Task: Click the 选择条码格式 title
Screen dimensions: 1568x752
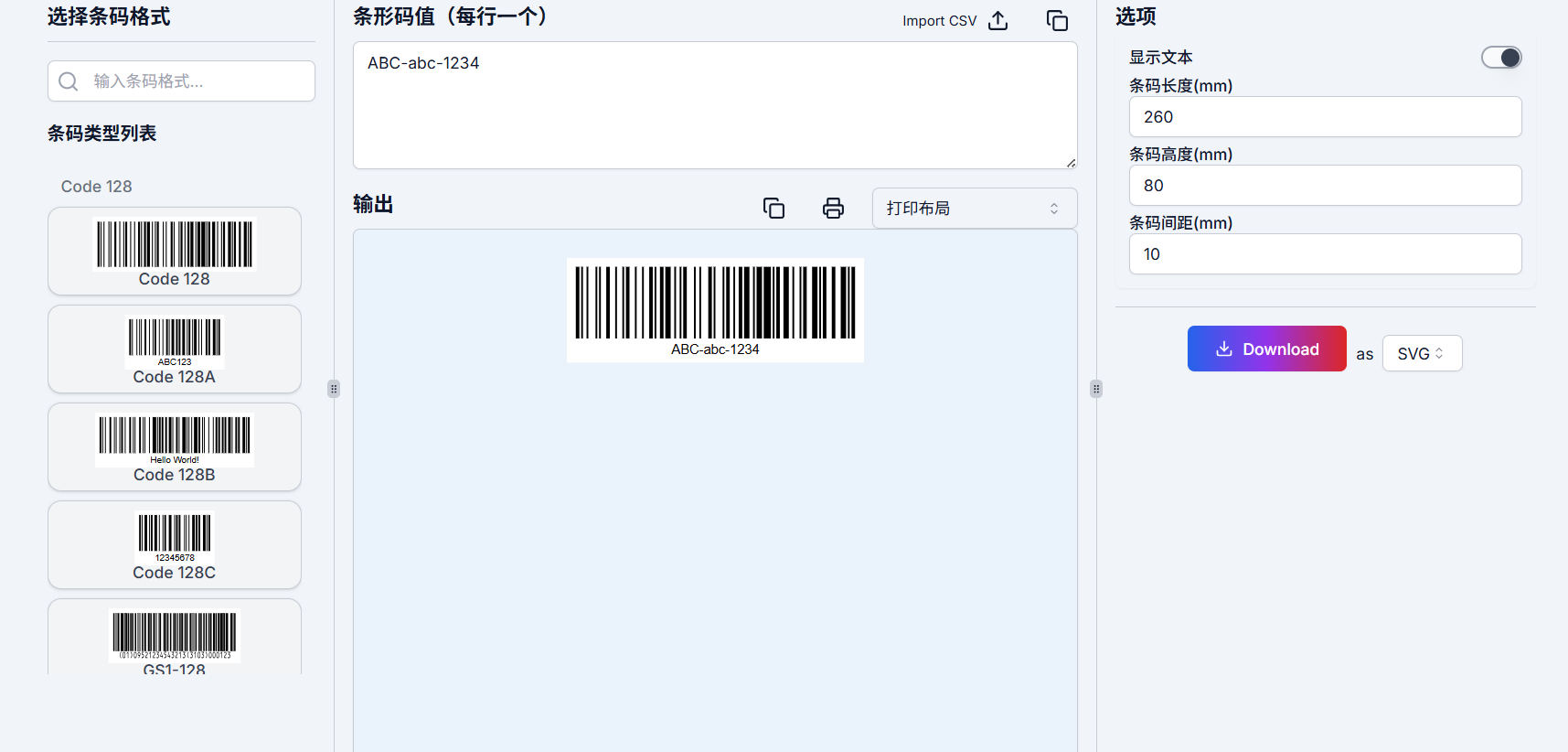Action: [109, 16]
